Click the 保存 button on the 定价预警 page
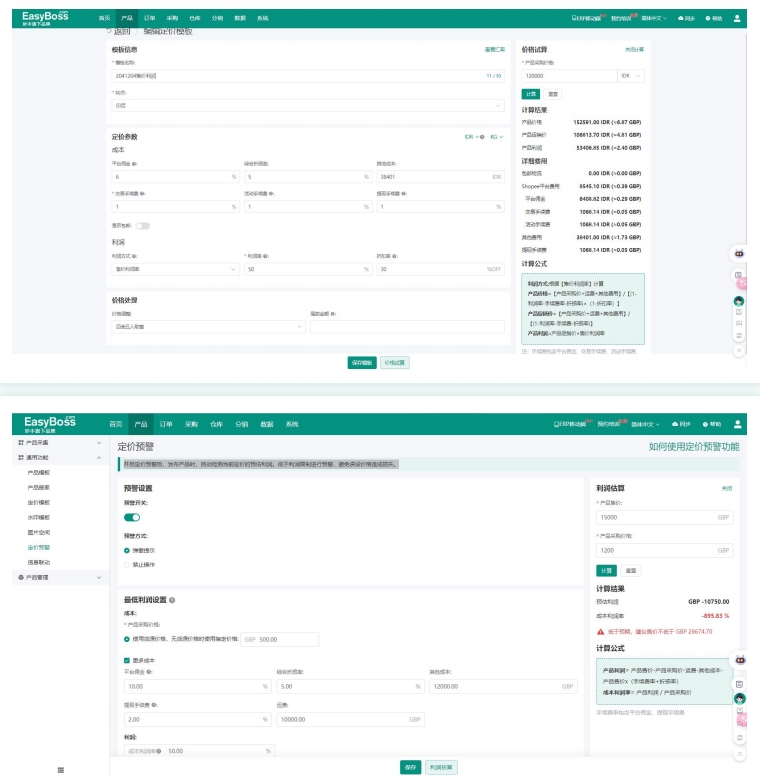Image resolution: width=760 pixels, height=782 pixels. point(410,768)
